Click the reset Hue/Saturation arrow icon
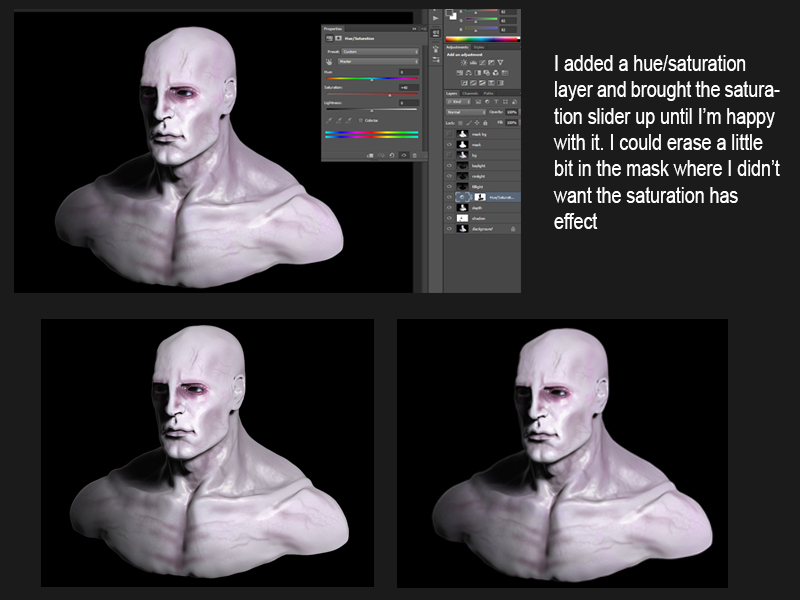The image size is (800, 600). pyautogui.click(x=392, y=154)
